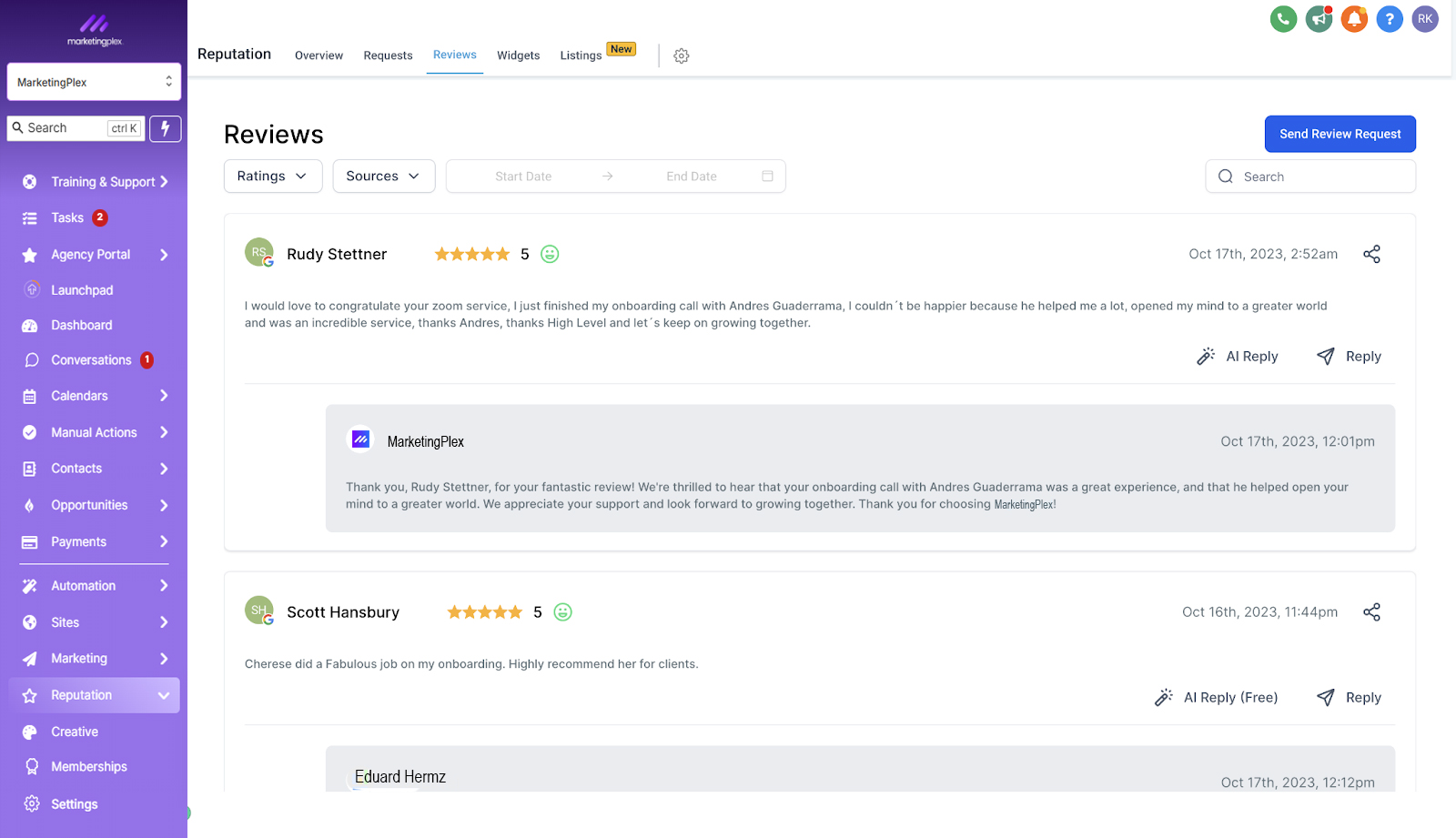Expand the Manual Actions chevron
Viewport: 1456px width, 838px height.
pyautogui.click(x=164, y=432)
